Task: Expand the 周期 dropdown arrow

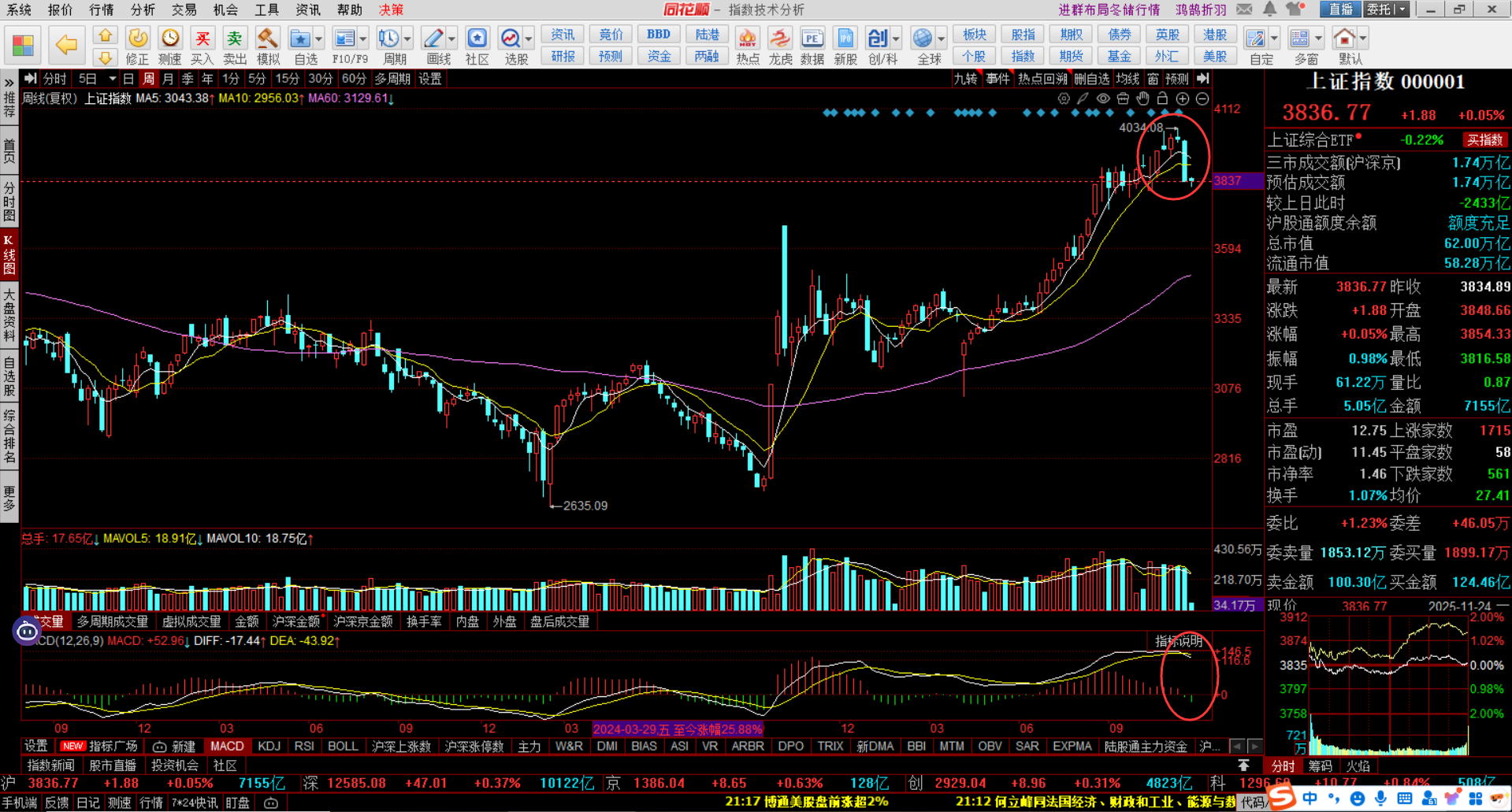Action: point(407,38)
